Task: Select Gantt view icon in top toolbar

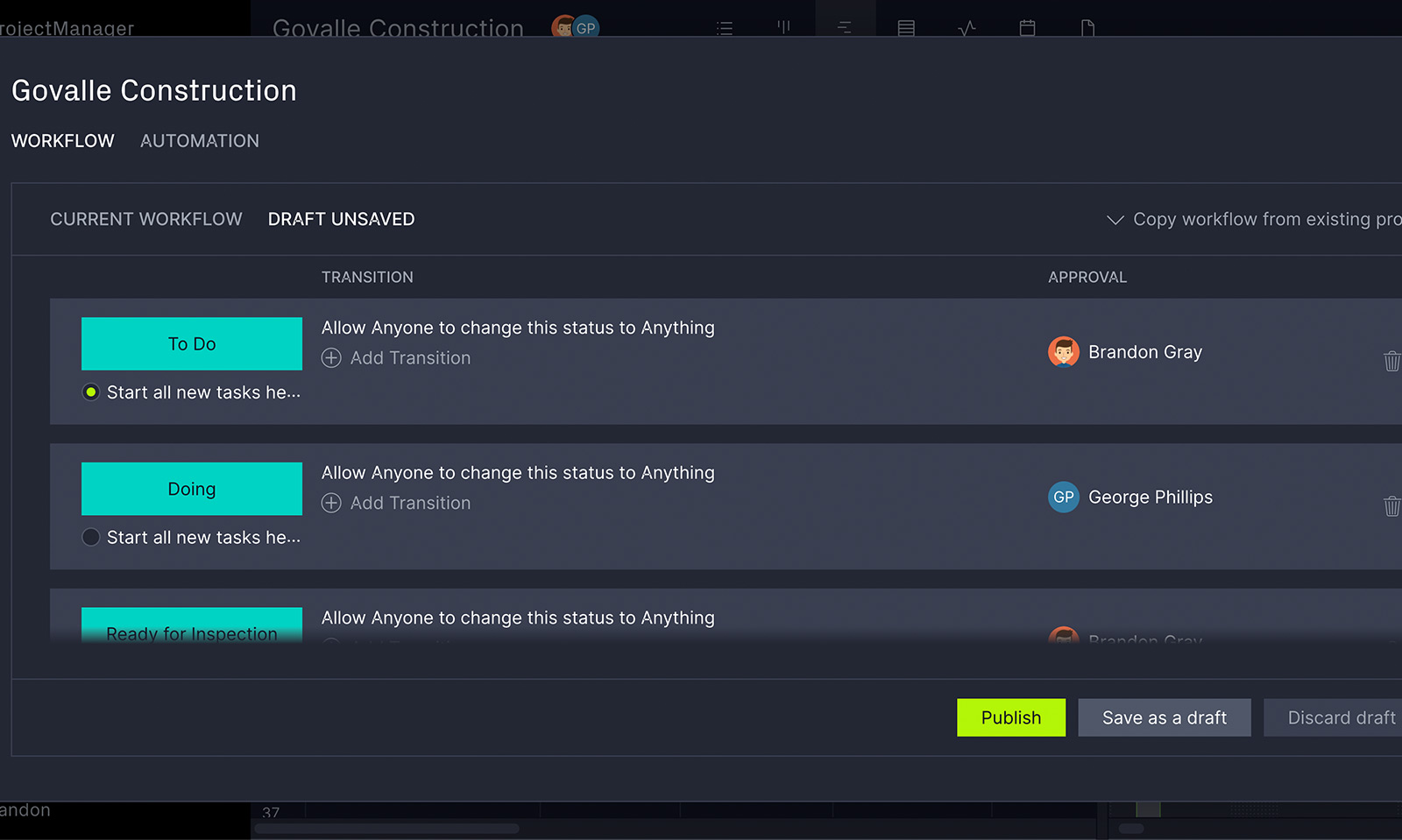Action: coord(845,28)
